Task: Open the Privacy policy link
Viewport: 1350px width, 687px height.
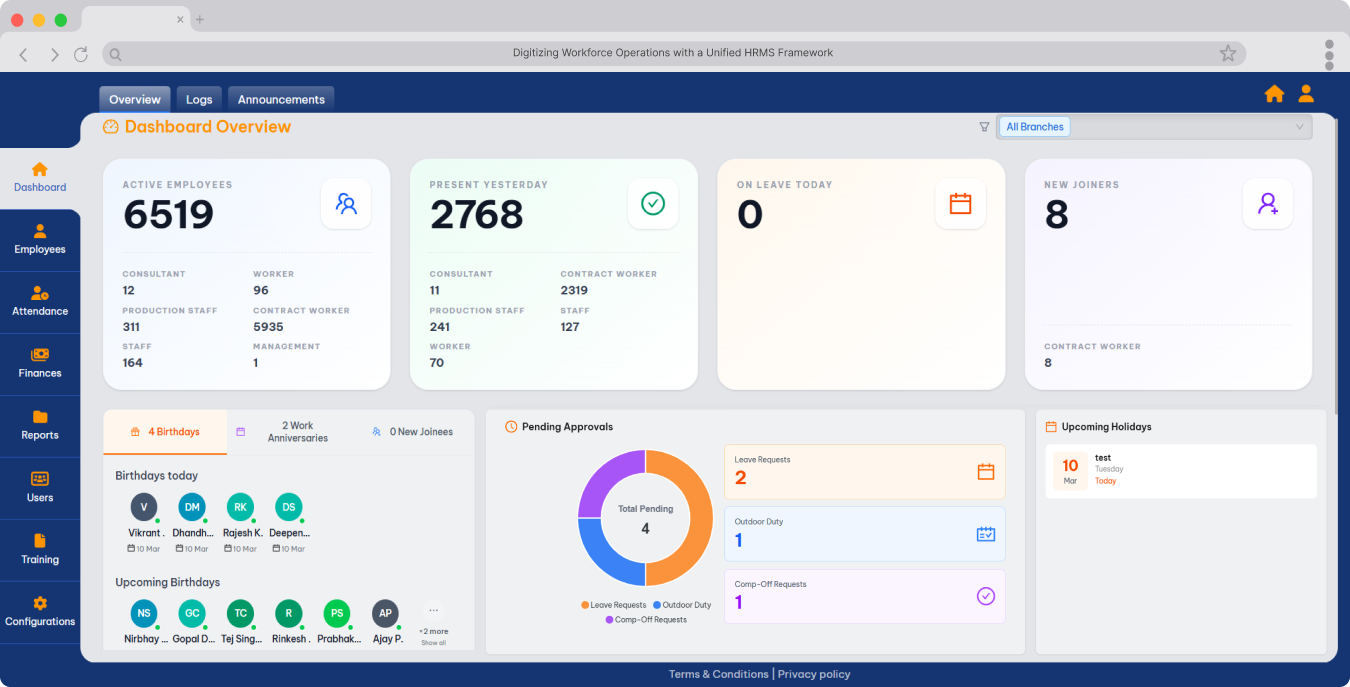Action: click(x=814, y=674)
